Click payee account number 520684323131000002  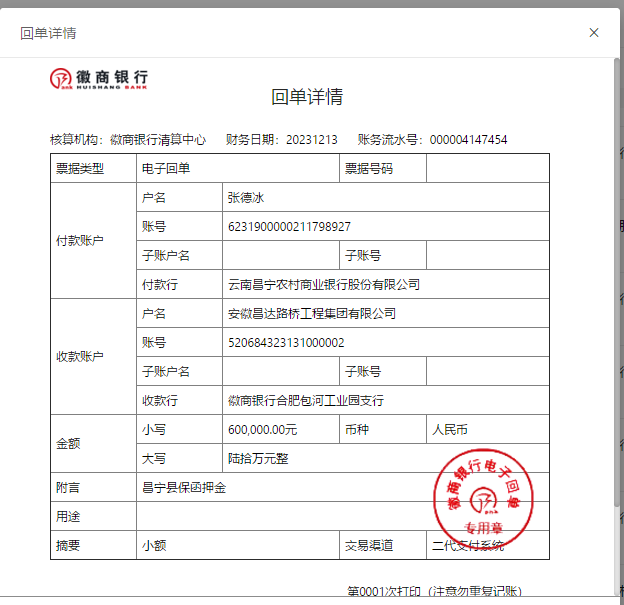coord(286,343)
